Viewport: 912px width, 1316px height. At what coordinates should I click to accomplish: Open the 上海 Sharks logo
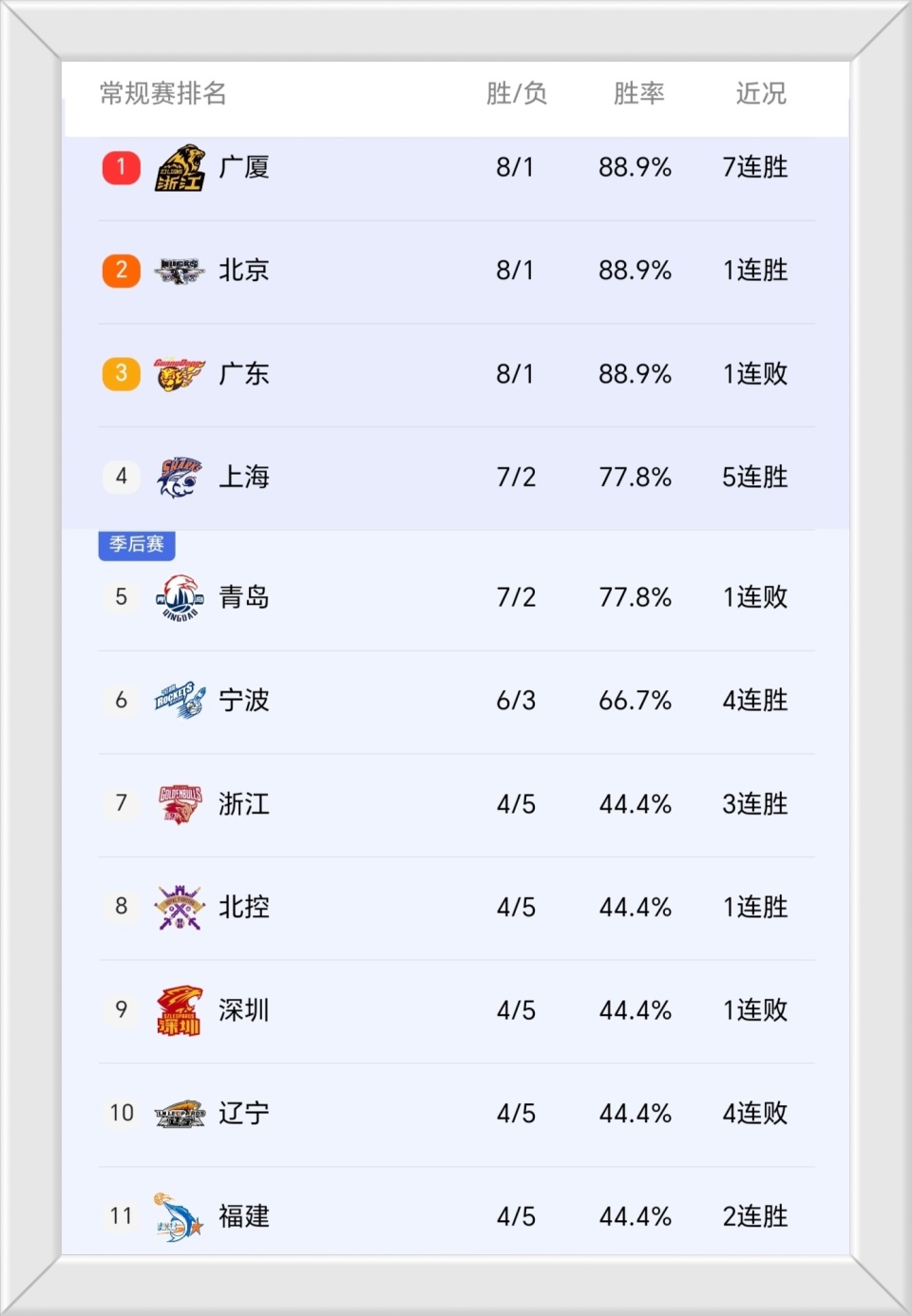pos(179,477)
